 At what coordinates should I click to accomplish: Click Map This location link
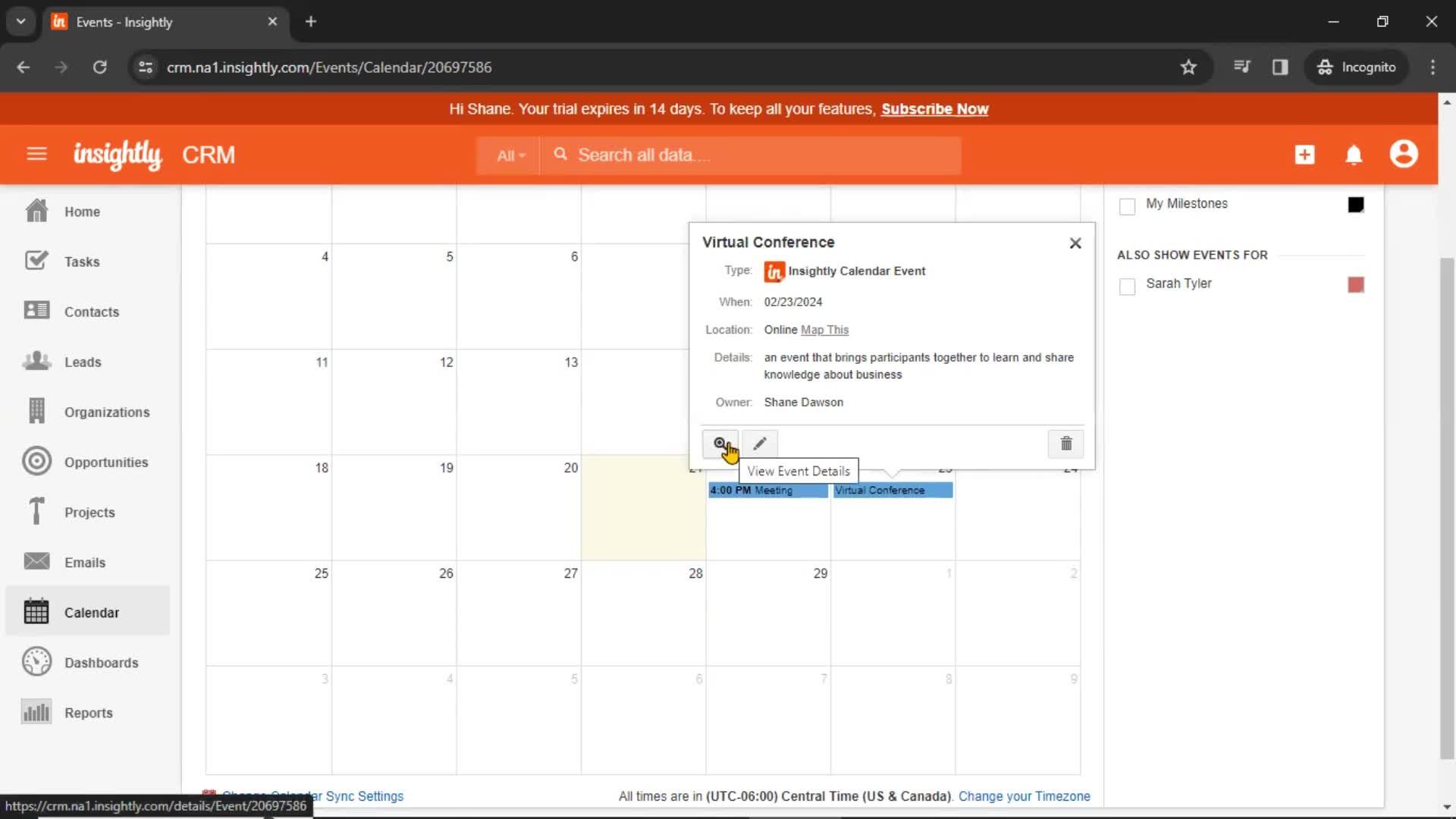[826, 329]
